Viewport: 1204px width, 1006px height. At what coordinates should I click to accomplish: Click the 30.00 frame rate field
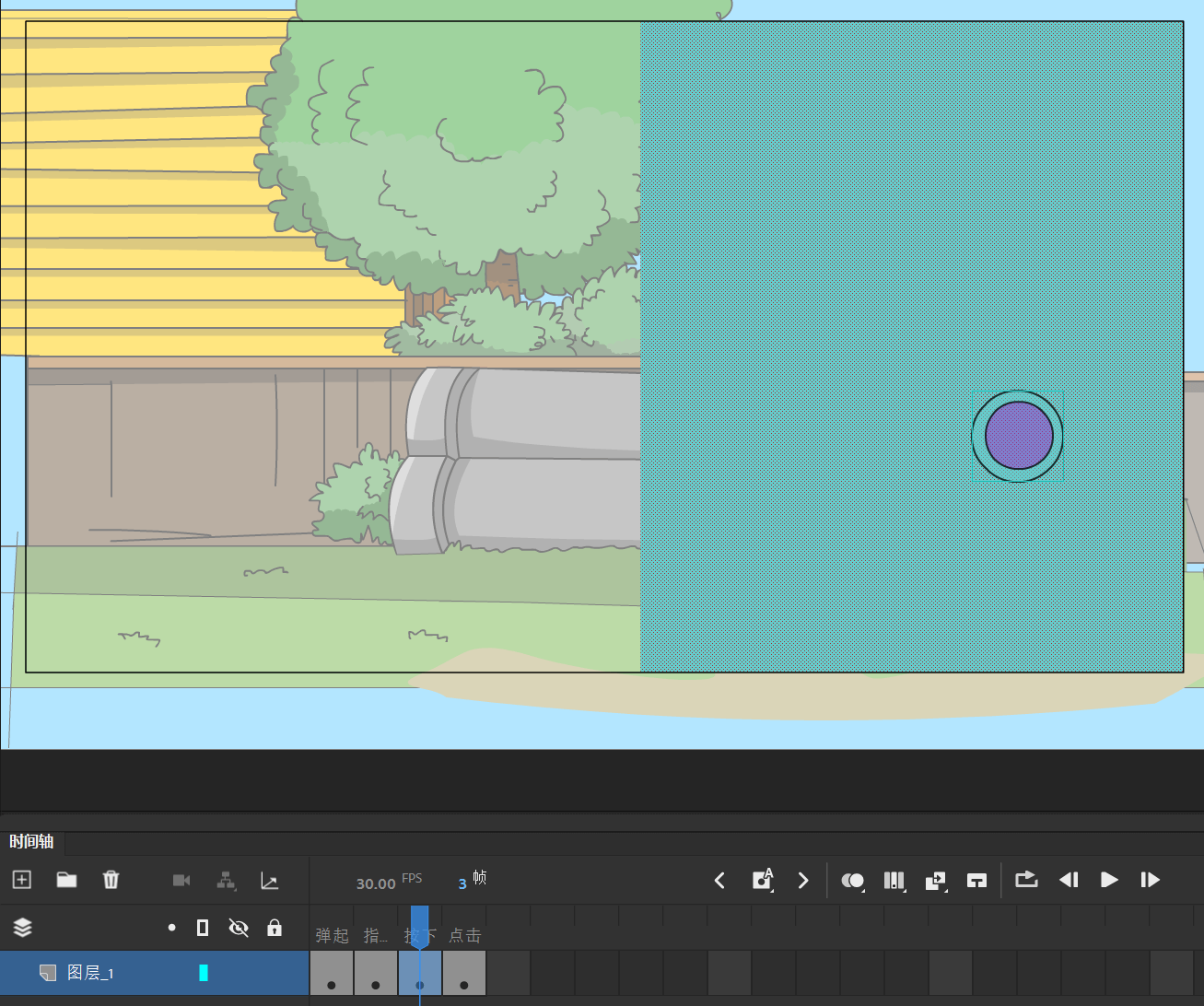pos(376,883)
